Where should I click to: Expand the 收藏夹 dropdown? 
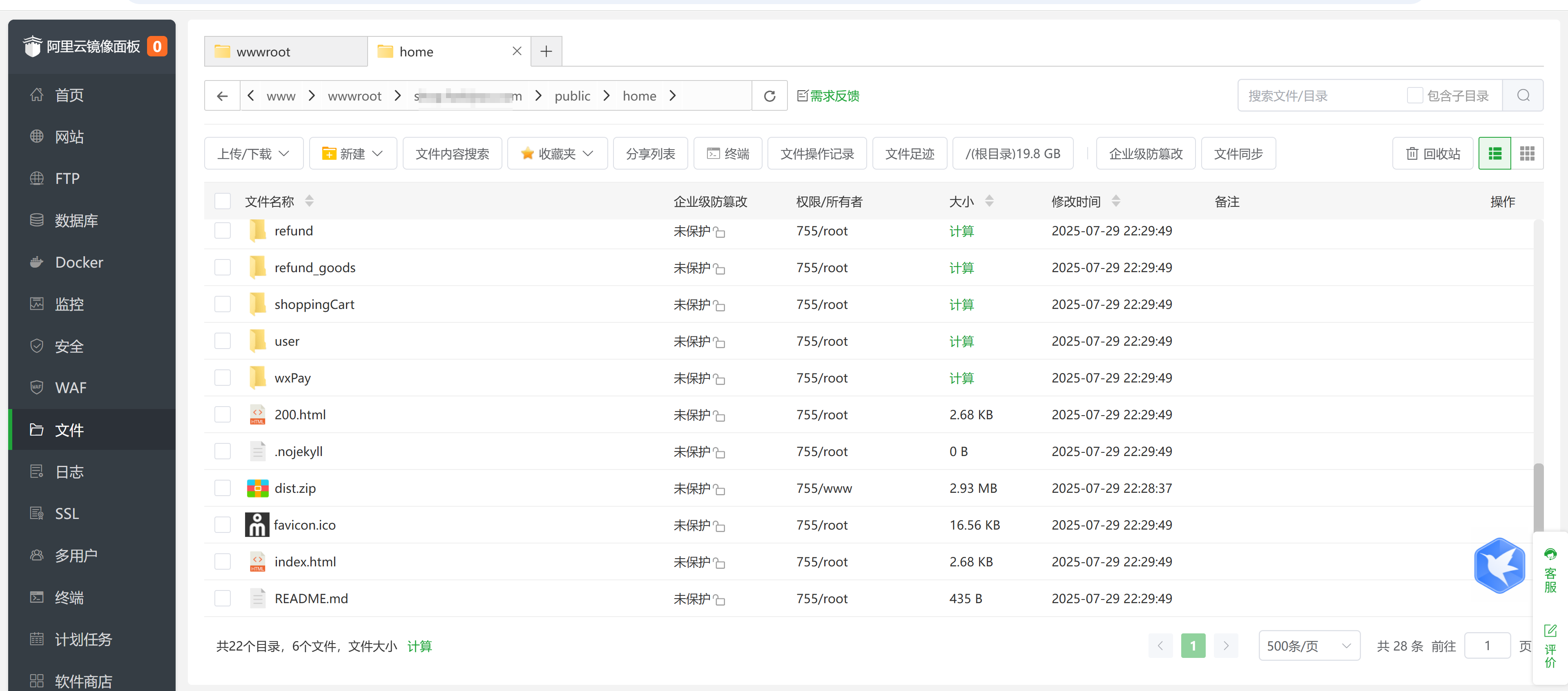[x=557, y=153]
